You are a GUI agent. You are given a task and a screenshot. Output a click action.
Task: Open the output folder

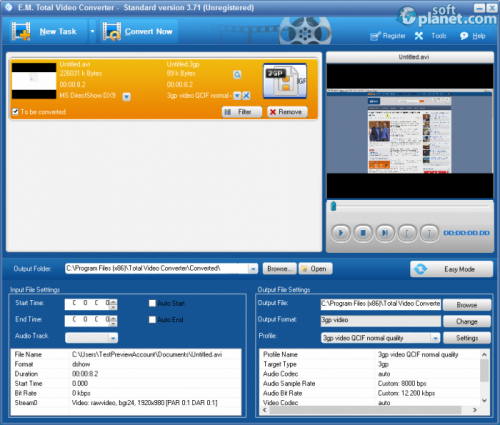click(x=315, y=269)
